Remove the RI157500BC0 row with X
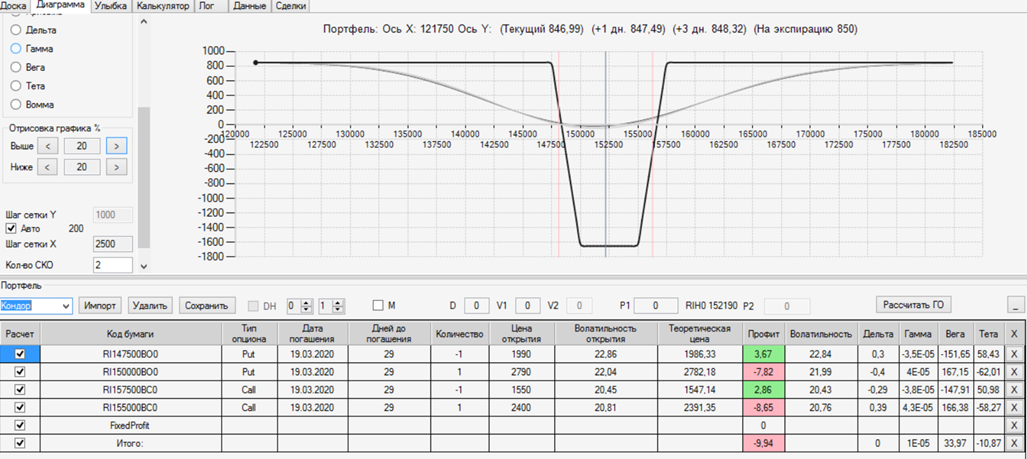The image size is (1027, 459). (x=1014, y=389)
